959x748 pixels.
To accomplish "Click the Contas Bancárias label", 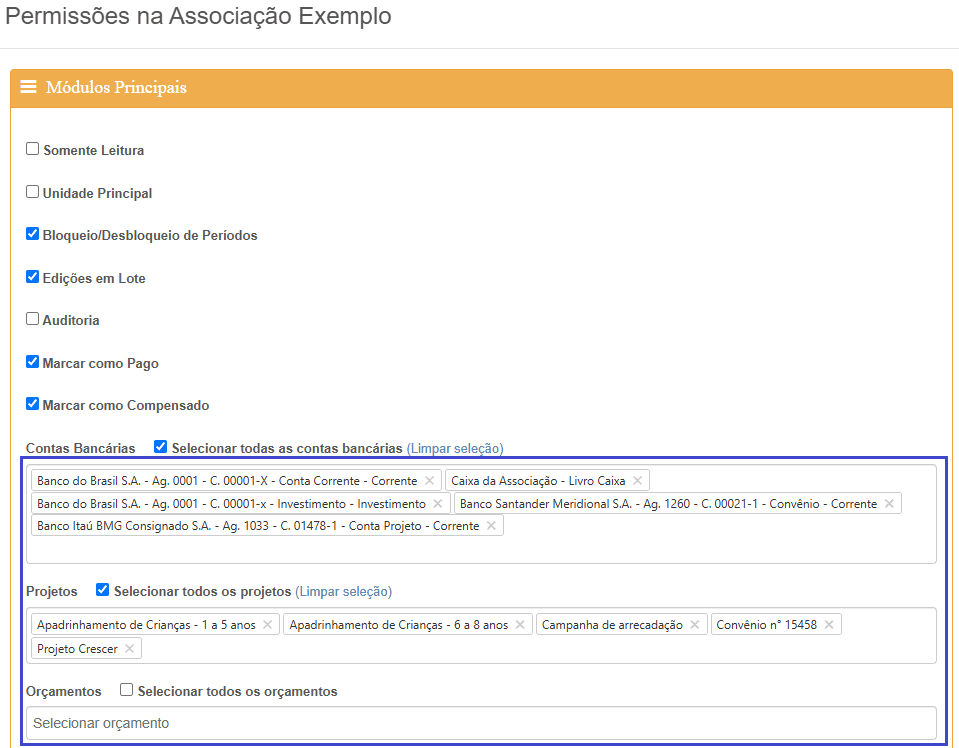I will [x=81, y=448].
